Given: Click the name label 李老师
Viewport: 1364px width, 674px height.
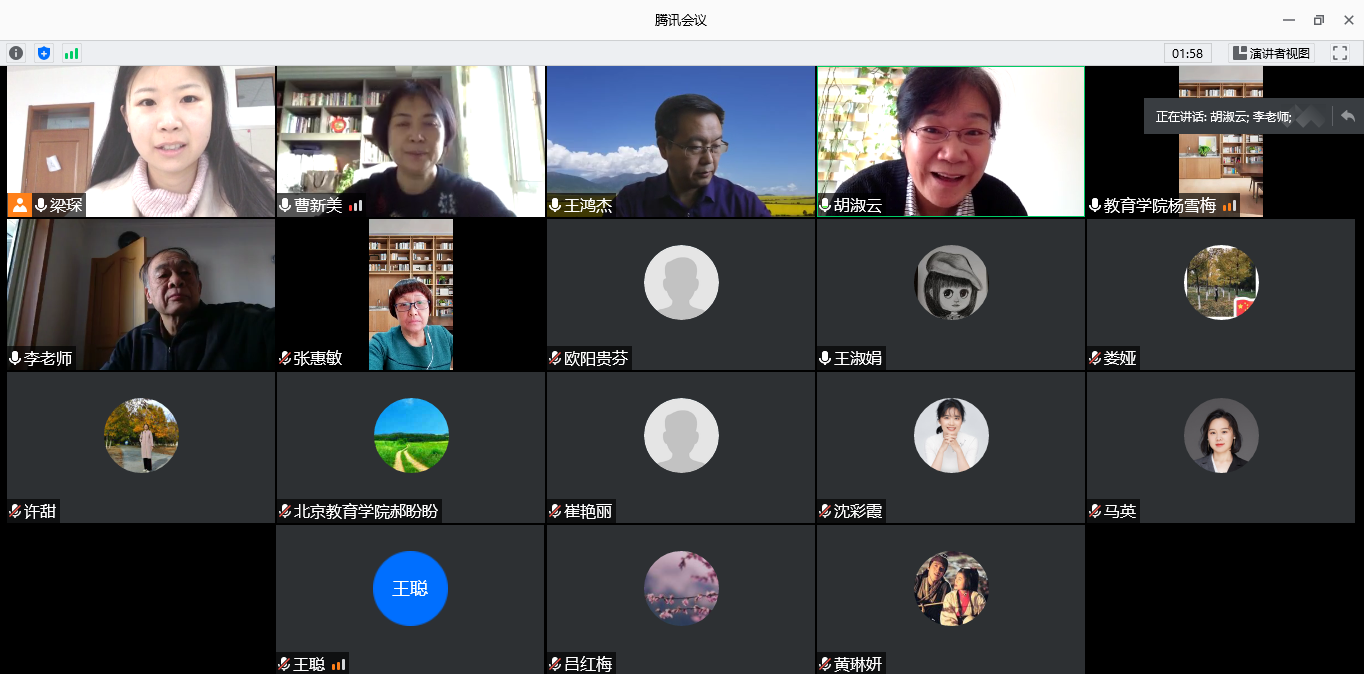Looking at the screenshot, I should [48, 358].
